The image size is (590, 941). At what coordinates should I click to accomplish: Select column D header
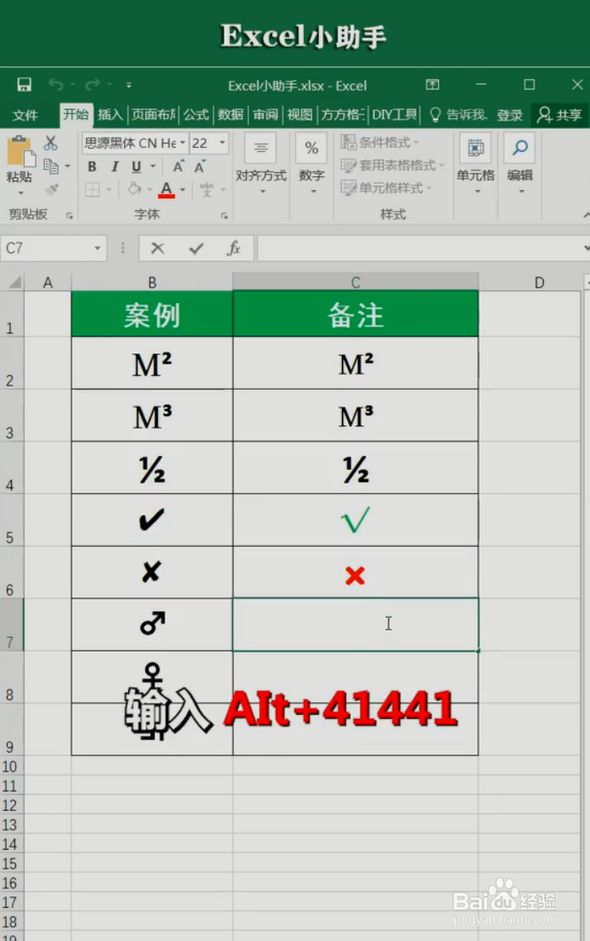click(540, 281)
